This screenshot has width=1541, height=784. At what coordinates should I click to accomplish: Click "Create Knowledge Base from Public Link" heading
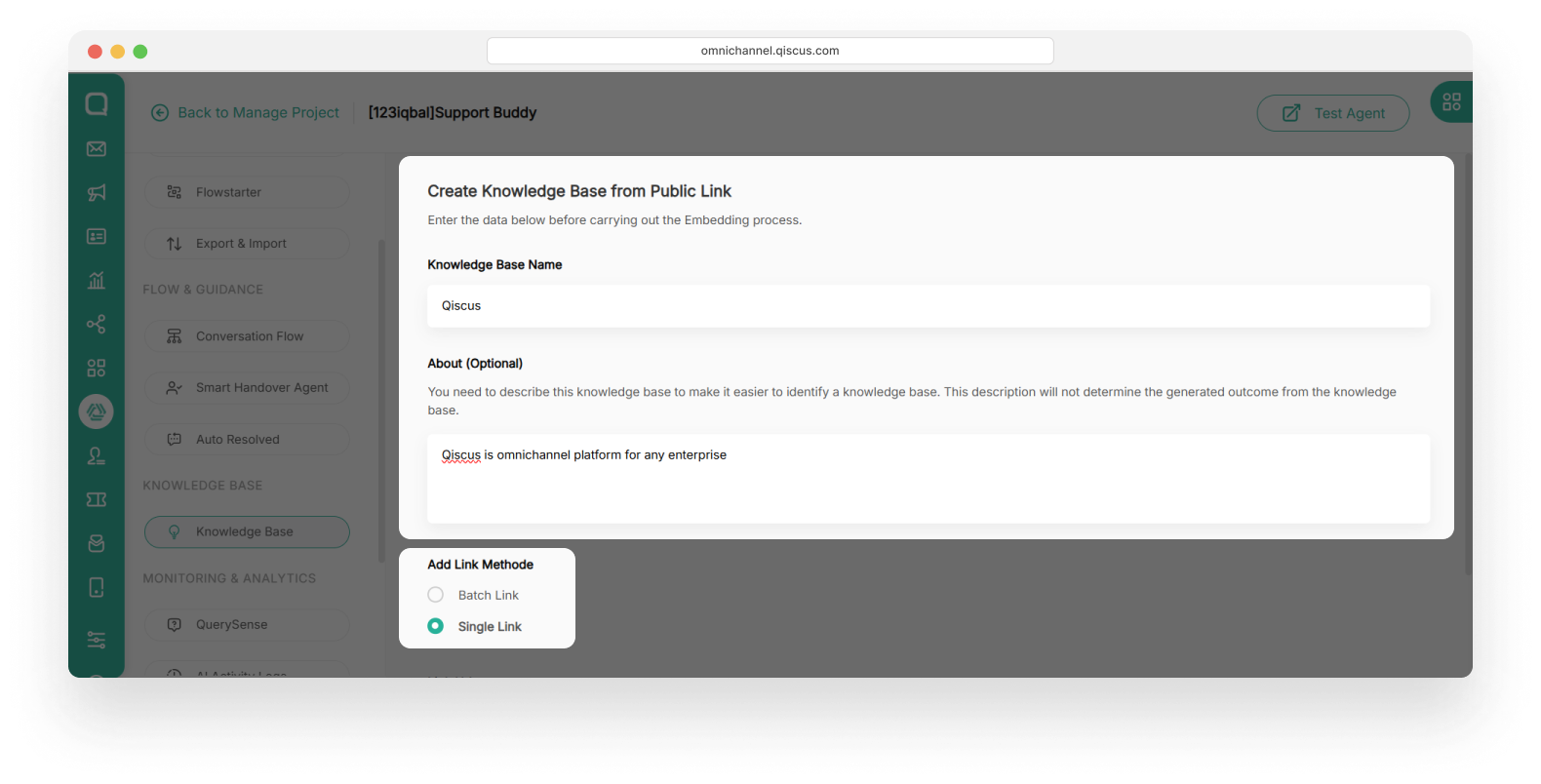(579, 191)
